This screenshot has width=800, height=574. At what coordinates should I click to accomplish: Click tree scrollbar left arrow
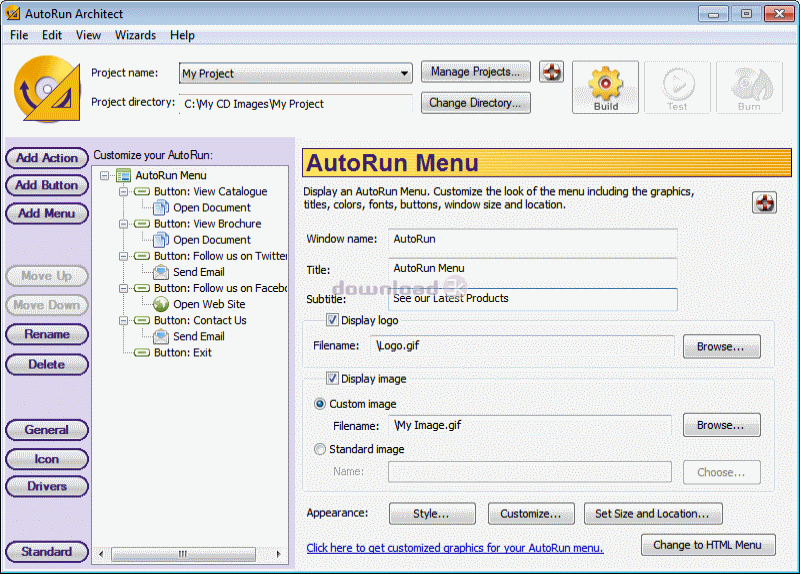click(x=101, y=554)
